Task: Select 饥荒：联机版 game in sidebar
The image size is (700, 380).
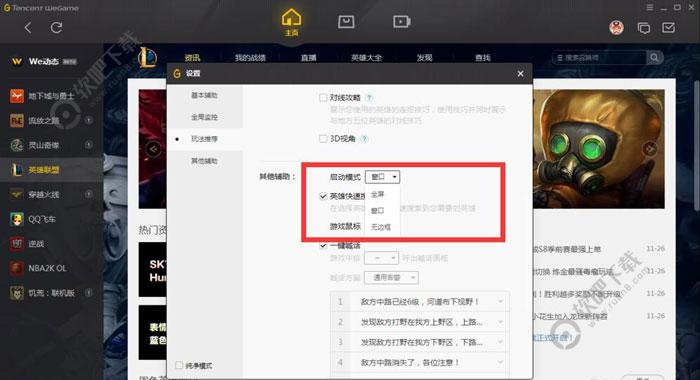Action: coord(51,293)
